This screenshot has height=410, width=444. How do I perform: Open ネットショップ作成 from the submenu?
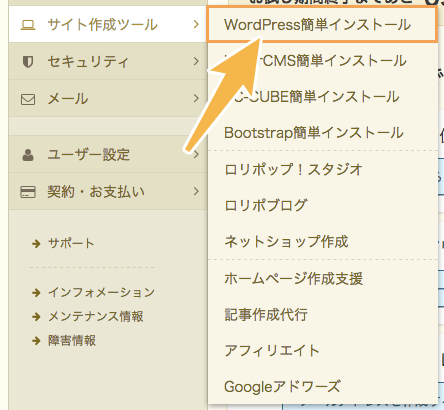[322, 241]
